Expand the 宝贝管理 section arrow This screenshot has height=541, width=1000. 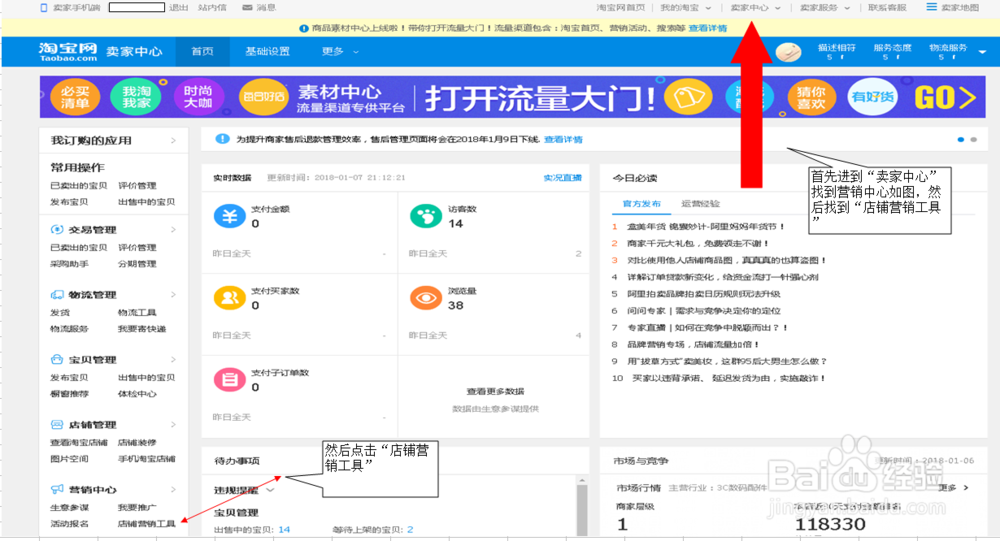173,359
